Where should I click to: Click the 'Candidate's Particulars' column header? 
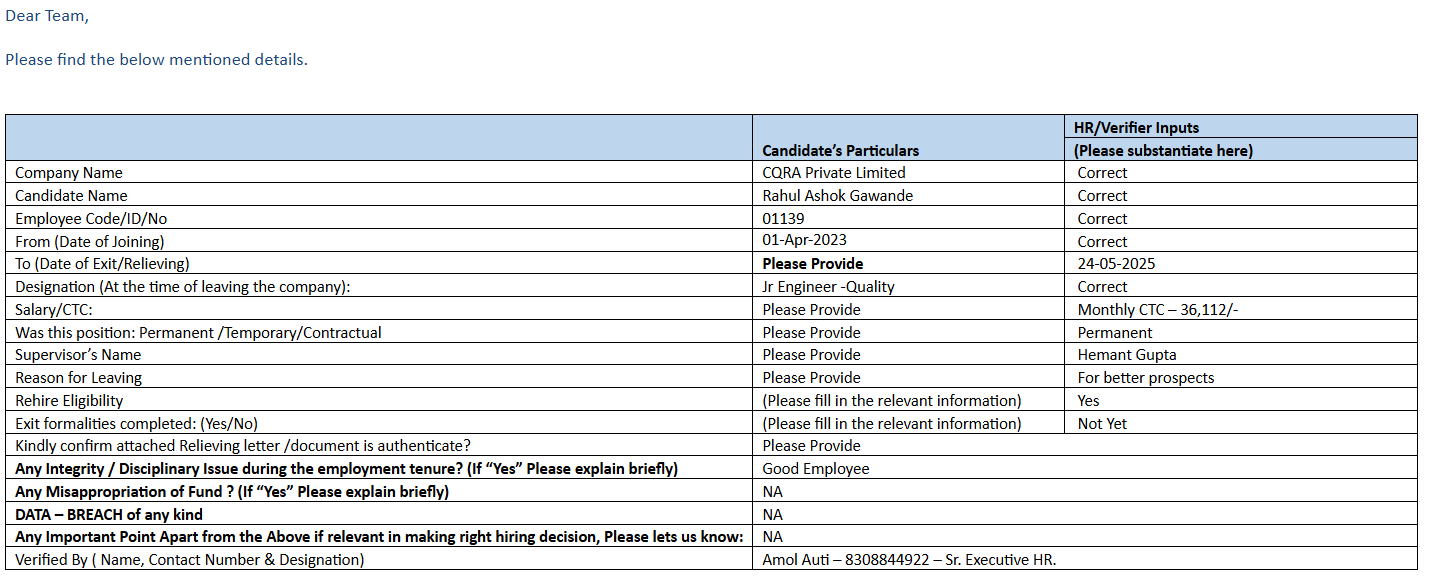840,151
